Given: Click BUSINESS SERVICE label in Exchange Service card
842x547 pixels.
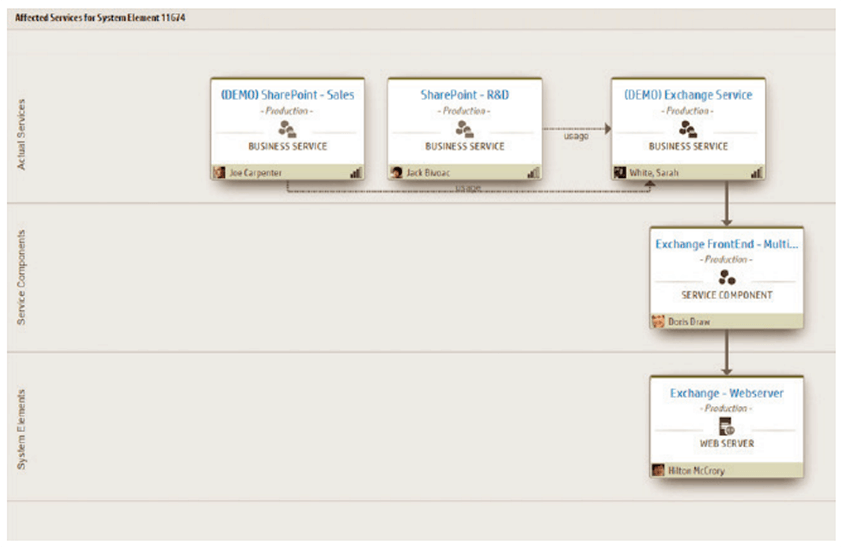Looking at the screenshot, I should [x=688, y=146].
